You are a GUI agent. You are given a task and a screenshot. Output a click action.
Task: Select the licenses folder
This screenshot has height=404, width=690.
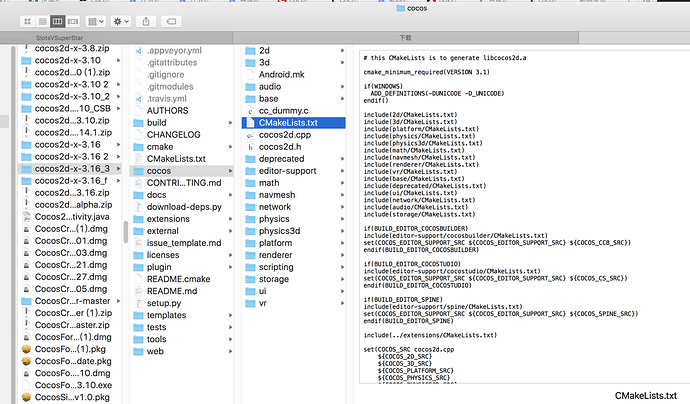tap(182, 255)
